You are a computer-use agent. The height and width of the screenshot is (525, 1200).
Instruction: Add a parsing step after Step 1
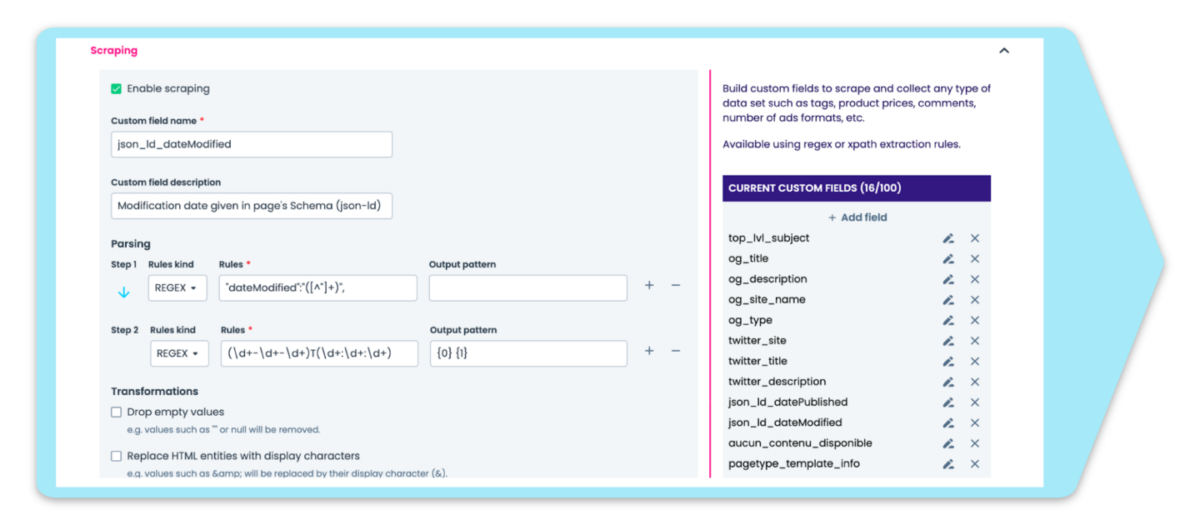pos(649,286)
